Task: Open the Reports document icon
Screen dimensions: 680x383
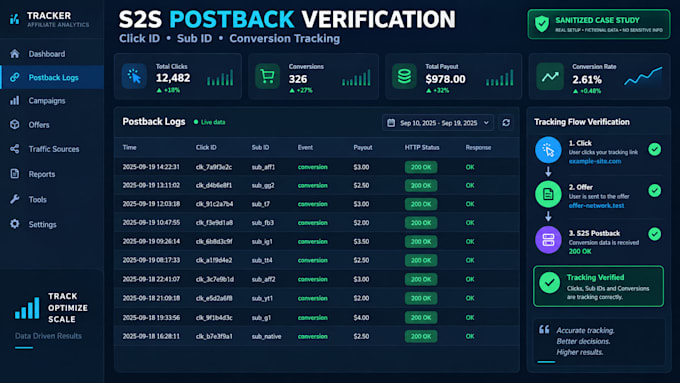Action: (15, 174)
